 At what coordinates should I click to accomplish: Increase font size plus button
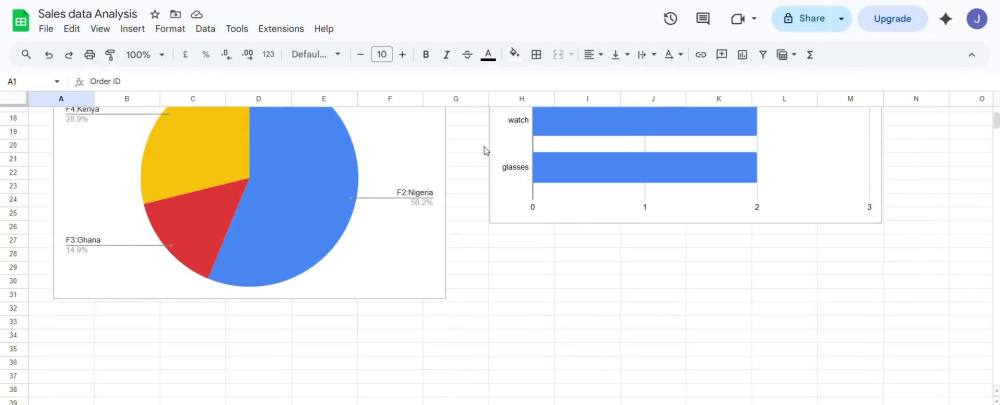point(402,55)
